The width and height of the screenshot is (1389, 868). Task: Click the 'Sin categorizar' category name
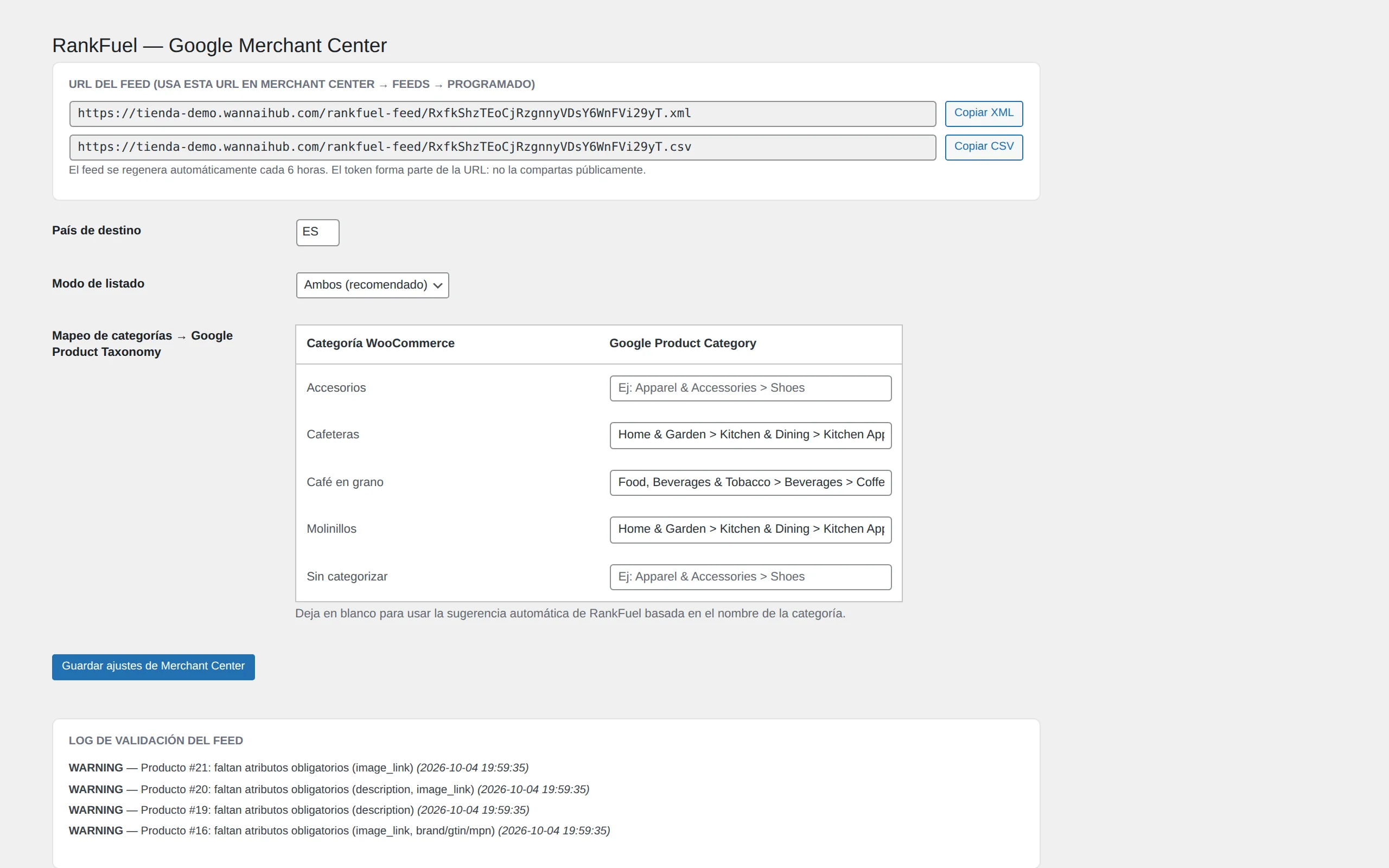347,576
